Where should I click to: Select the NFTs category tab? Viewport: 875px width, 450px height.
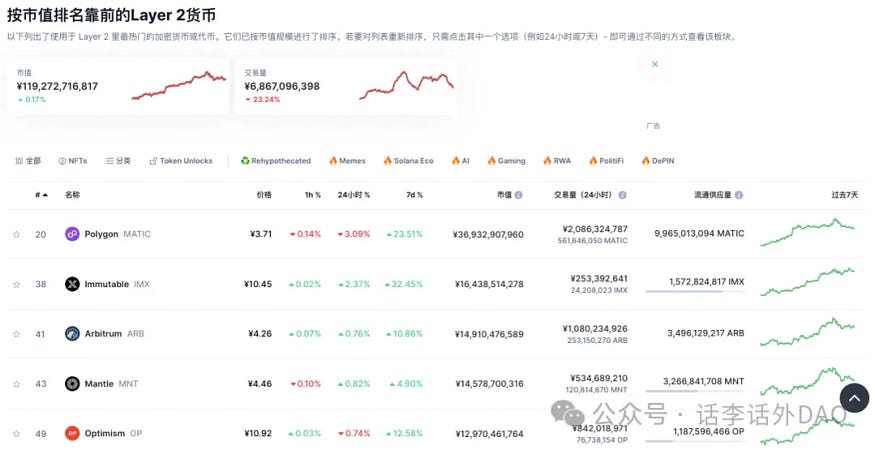tap(72, 161)
